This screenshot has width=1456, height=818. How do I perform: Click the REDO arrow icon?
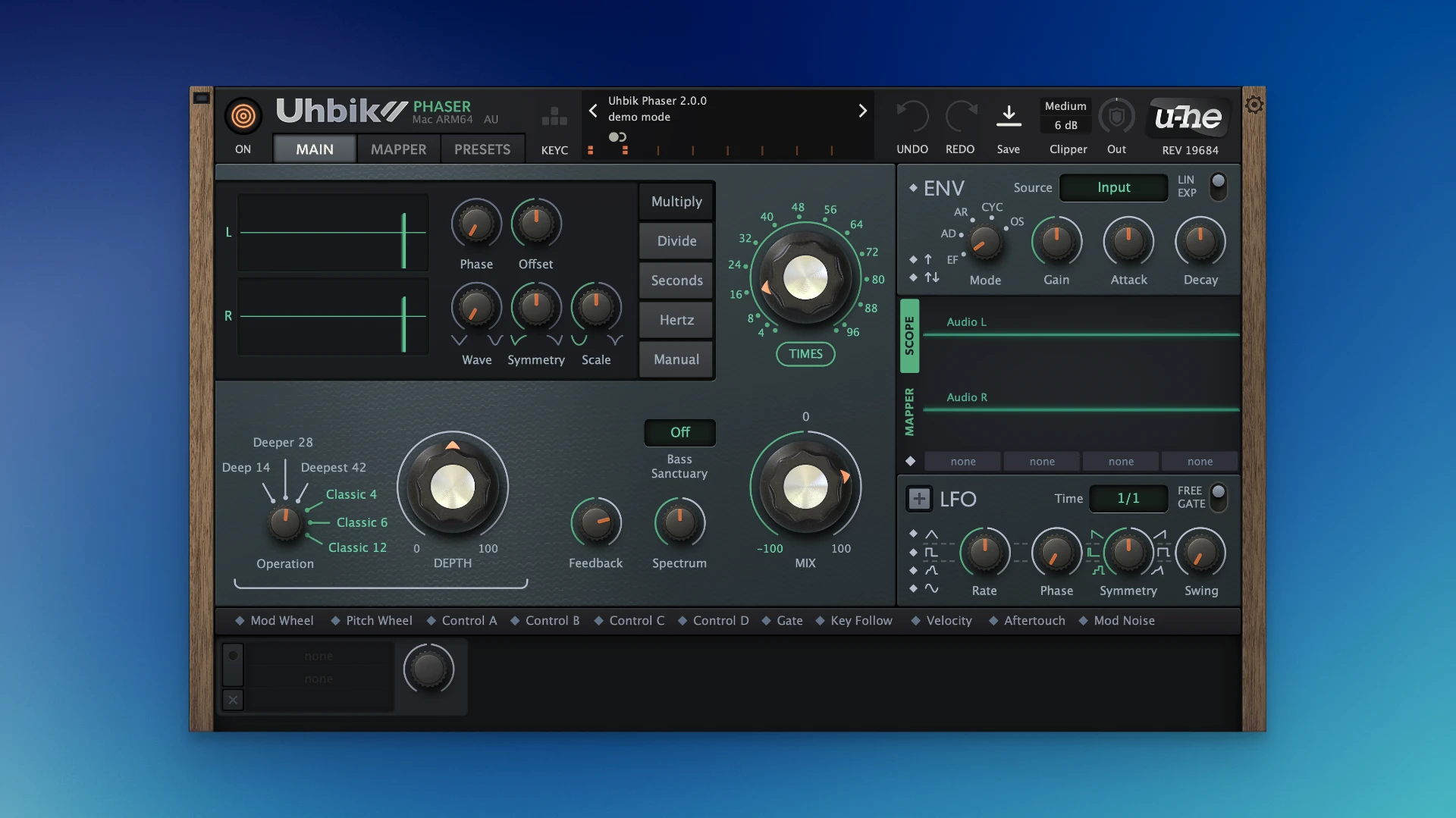tap(960, 117)
